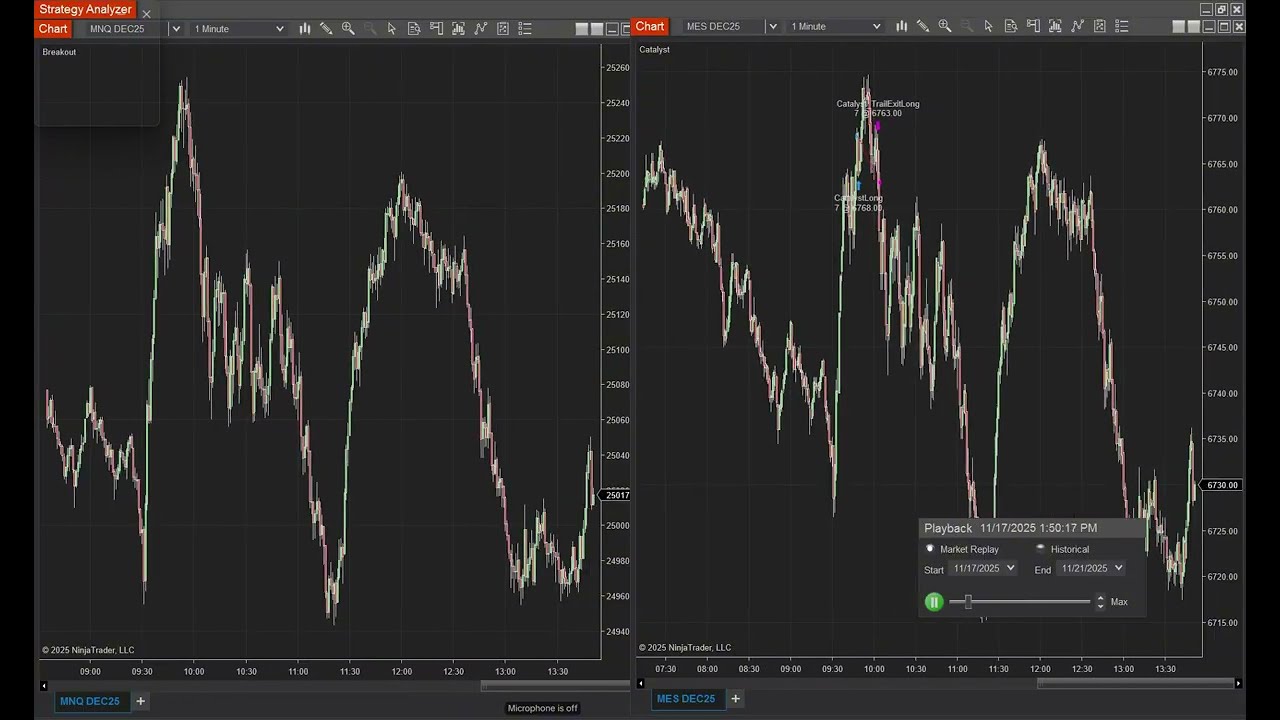Open Strategies icon in MNQ chart toolbar
The image size is (1280, 720).
click(503, 29)
